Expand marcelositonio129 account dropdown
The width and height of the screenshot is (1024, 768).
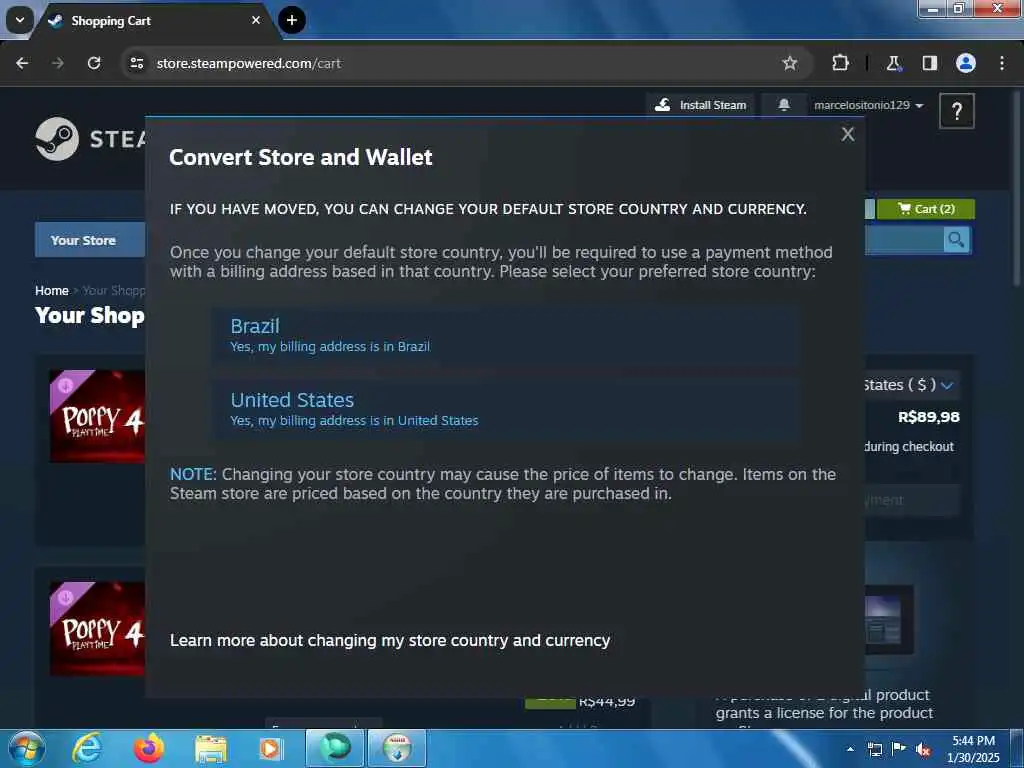click(868, 105)
